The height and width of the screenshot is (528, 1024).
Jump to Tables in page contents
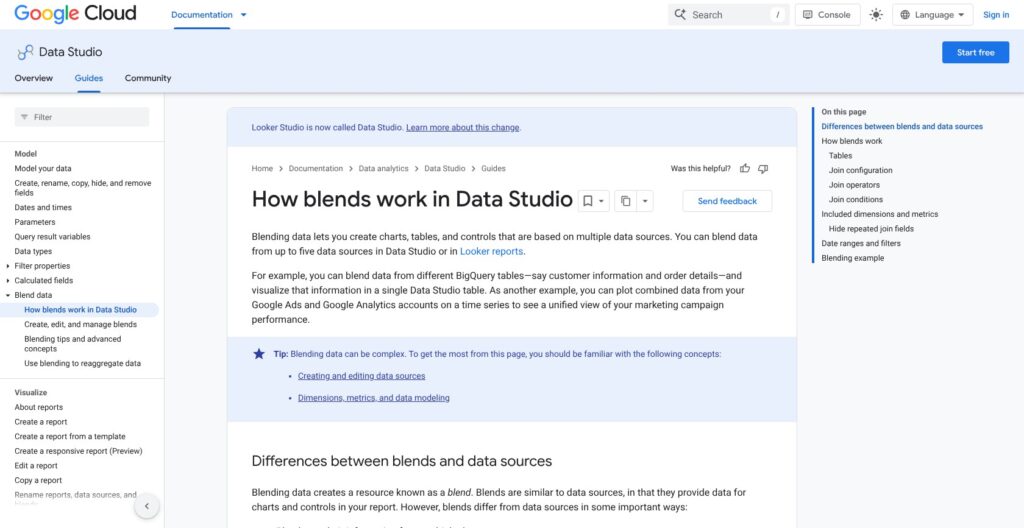(840, 156)
